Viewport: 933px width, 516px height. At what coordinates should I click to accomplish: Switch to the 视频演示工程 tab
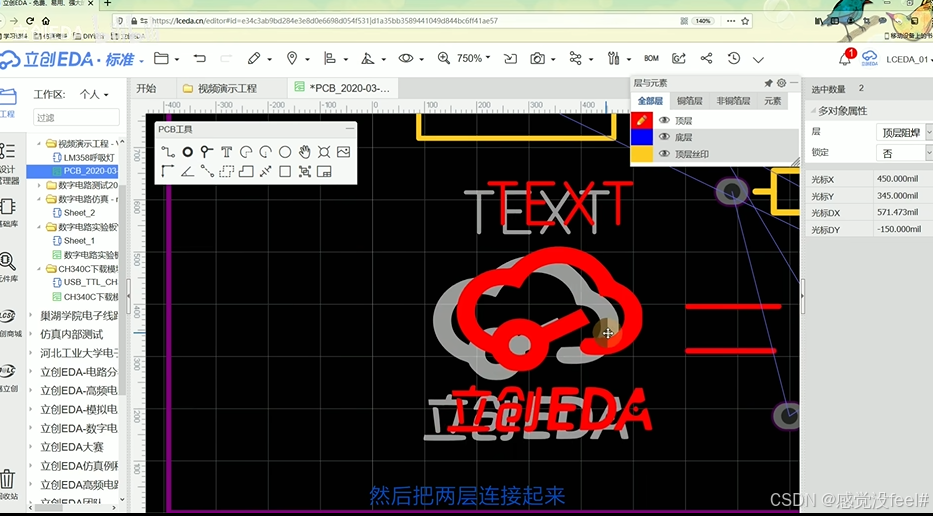point(227,88)
